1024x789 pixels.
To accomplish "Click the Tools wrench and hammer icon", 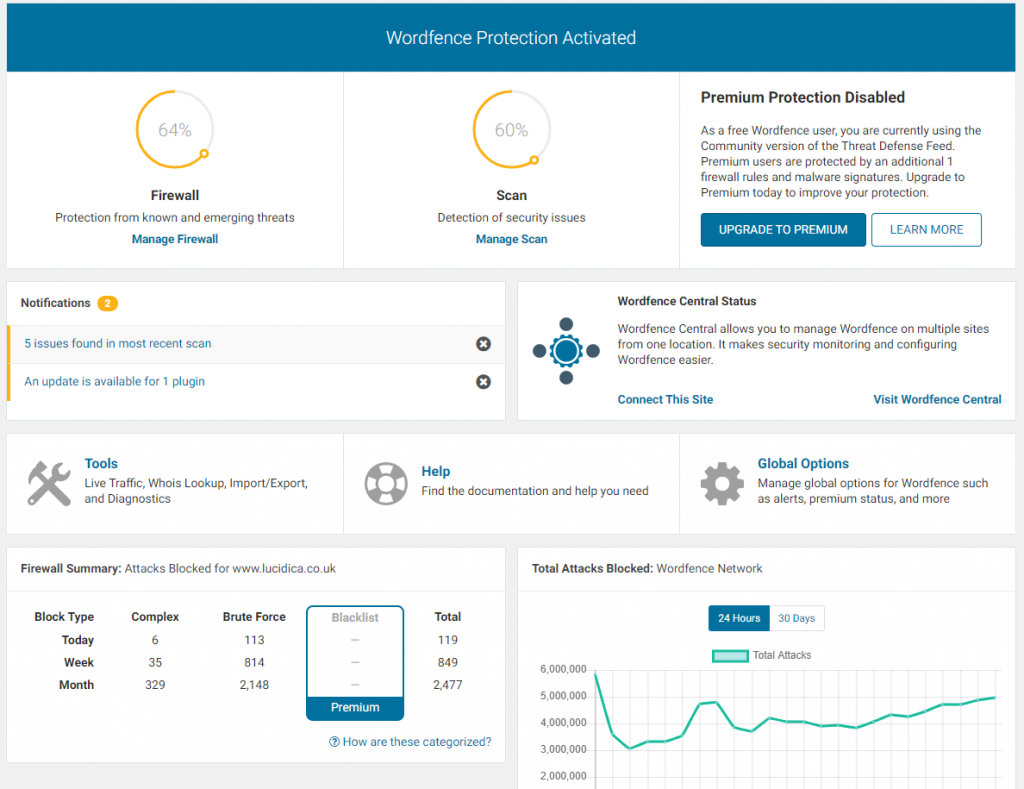I will tap(49, 483).
